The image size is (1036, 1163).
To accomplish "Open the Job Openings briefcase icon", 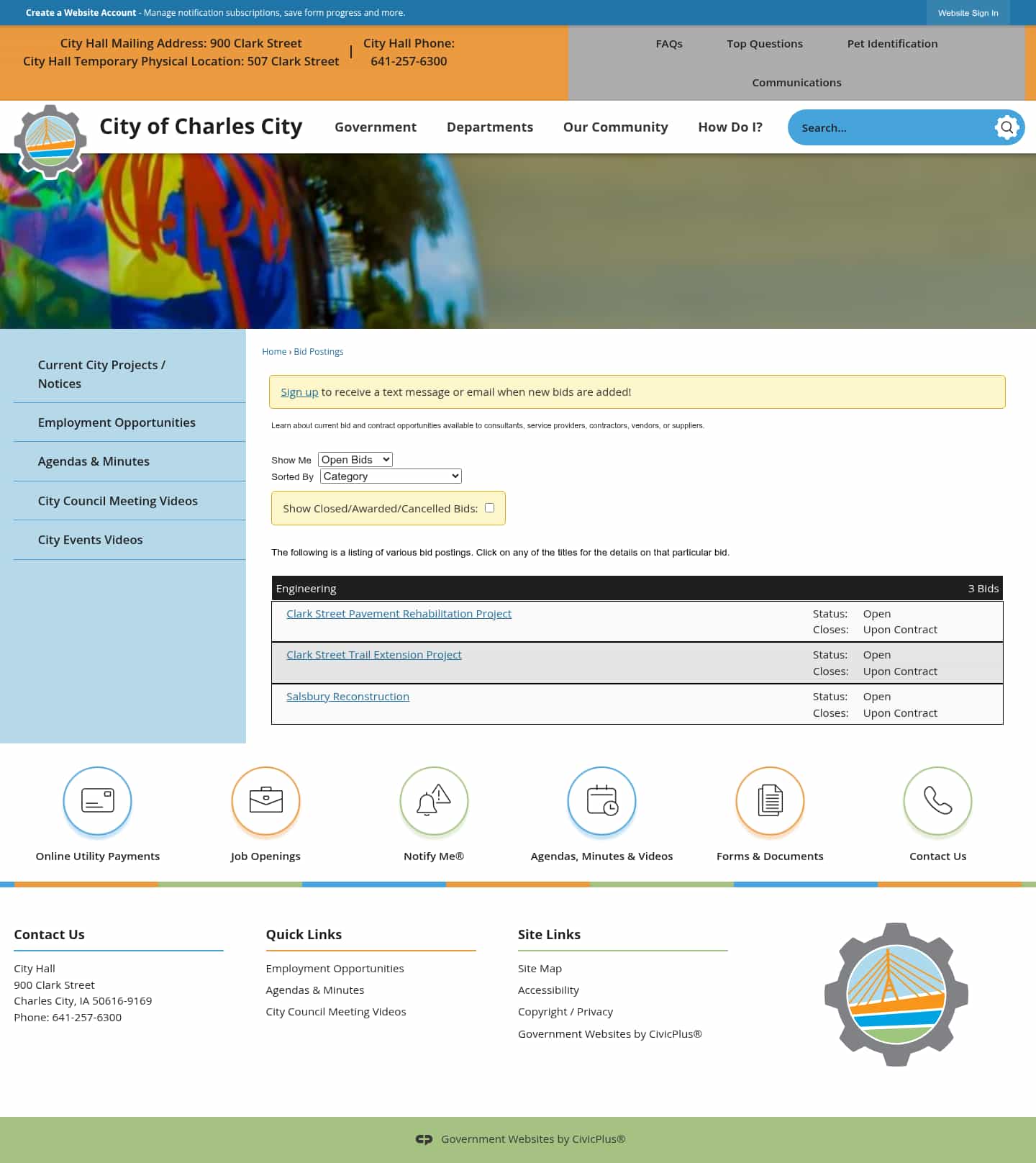I will (x=265, y=800).
